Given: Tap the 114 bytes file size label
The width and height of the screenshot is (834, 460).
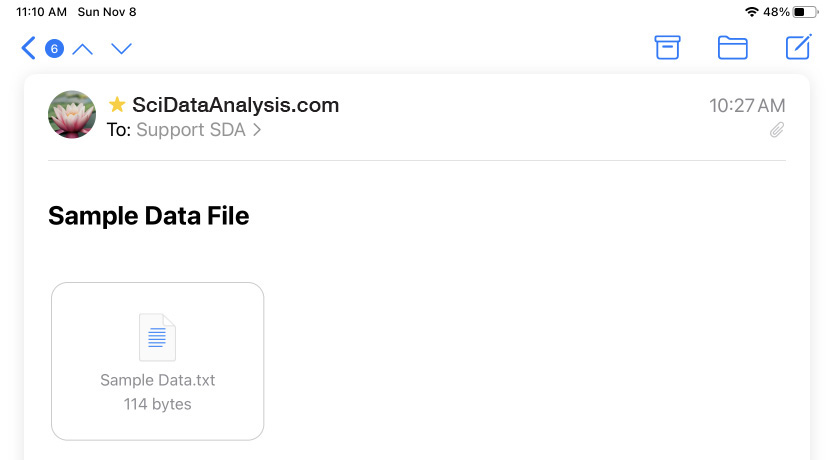Looking at the screenshot, I should (x=157, y=404).
